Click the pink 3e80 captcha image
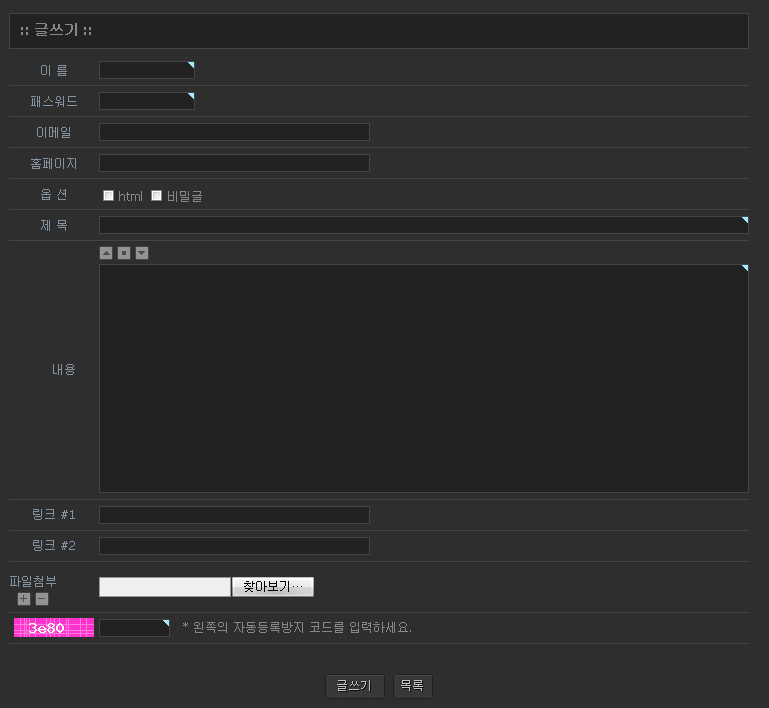This screenshot has width=769, height=708. [54, 628]
